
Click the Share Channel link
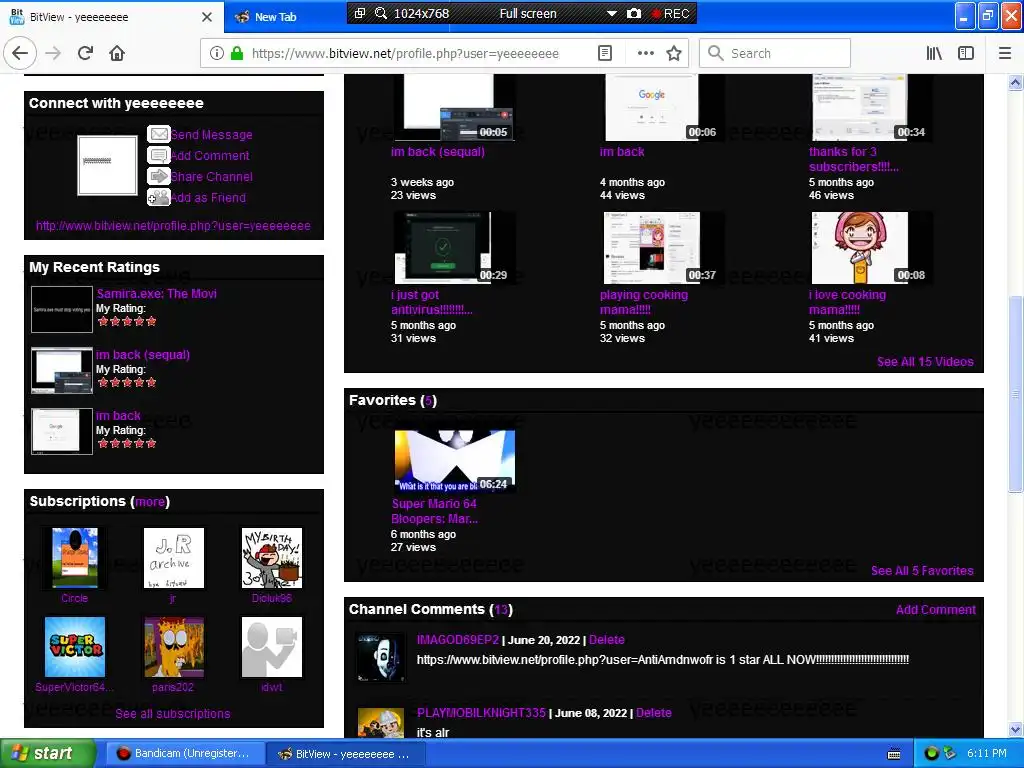[x=212, y=176]
